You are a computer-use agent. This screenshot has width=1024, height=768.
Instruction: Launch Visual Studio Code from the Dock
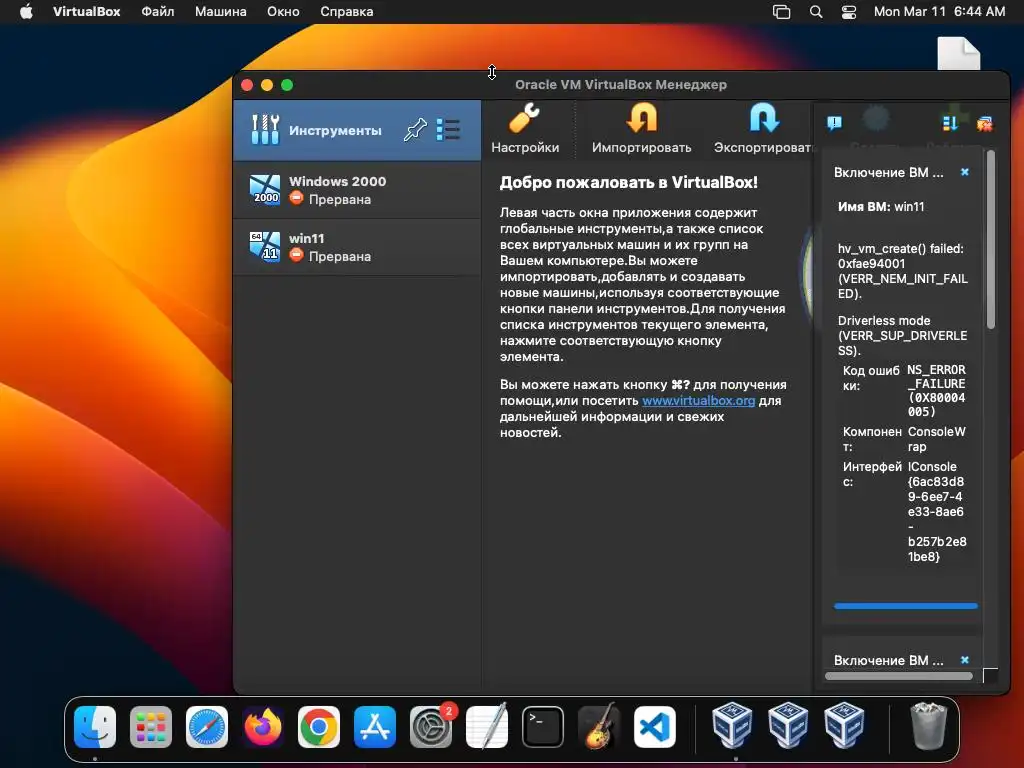point(654,727)
